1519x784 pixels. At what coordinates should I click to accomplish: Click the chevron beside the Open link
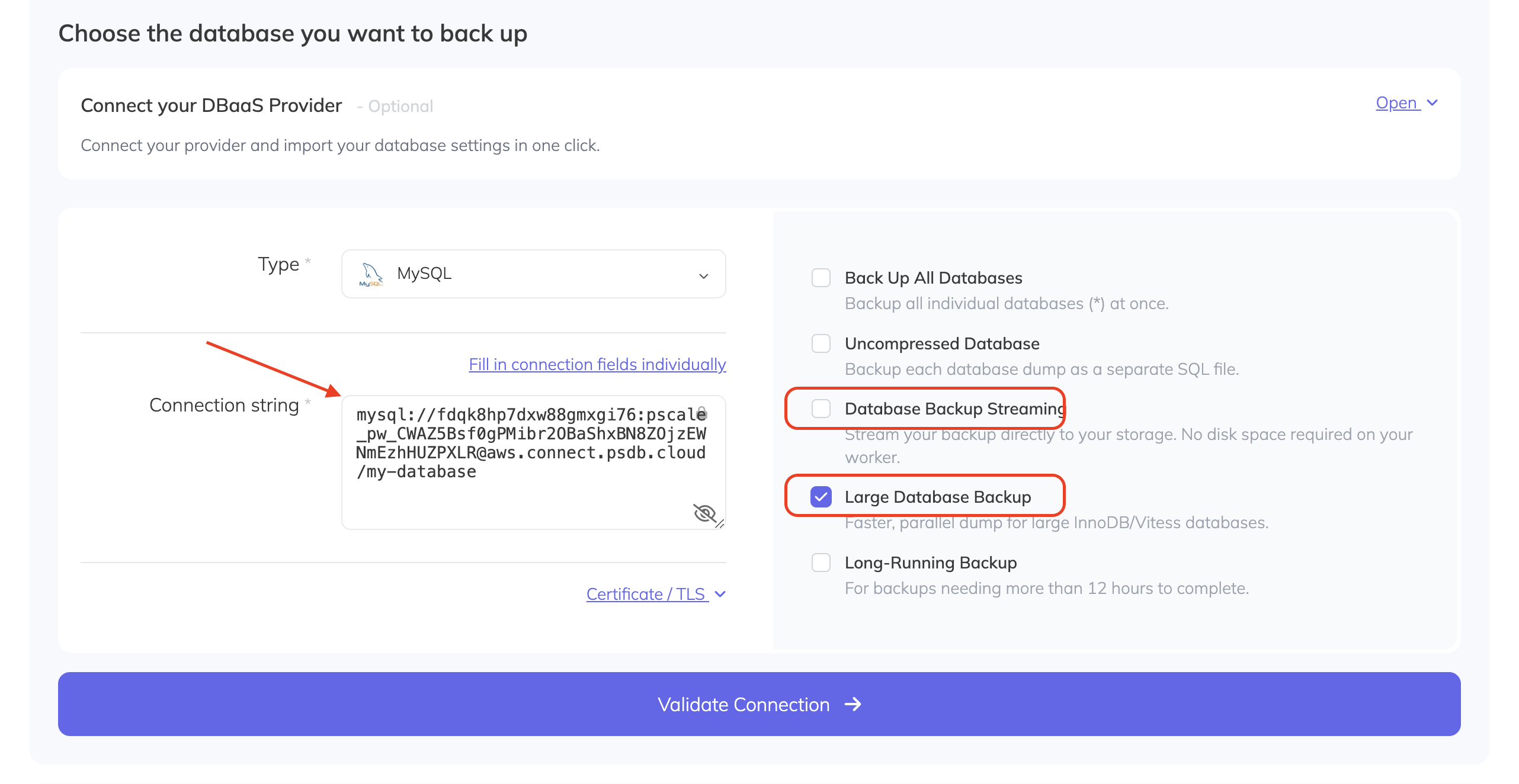1433,103
